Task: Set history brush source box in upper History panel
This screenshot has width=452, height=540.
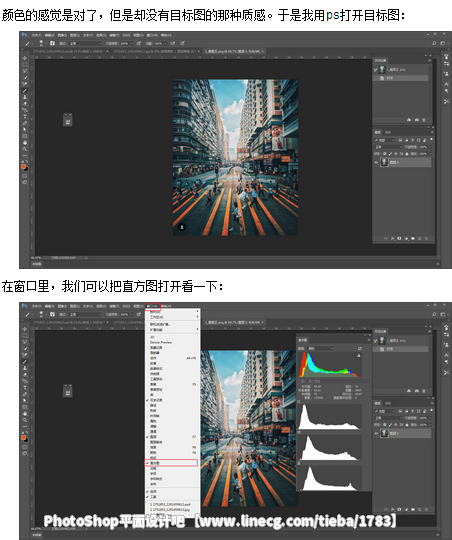Action: (376, 70)
